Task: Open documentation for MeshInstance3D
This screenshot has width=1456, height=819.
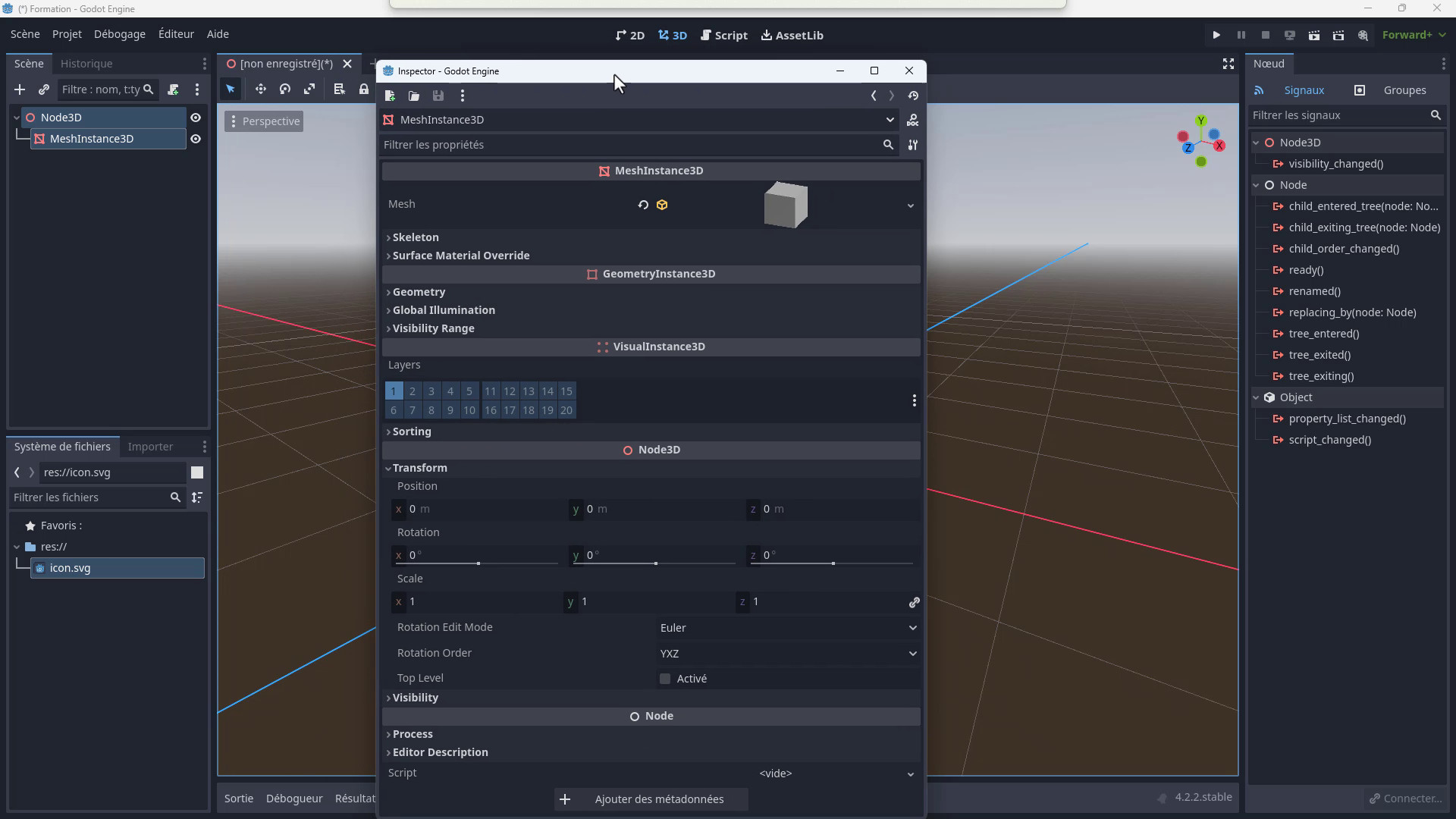Action: (x=913, y=120)
